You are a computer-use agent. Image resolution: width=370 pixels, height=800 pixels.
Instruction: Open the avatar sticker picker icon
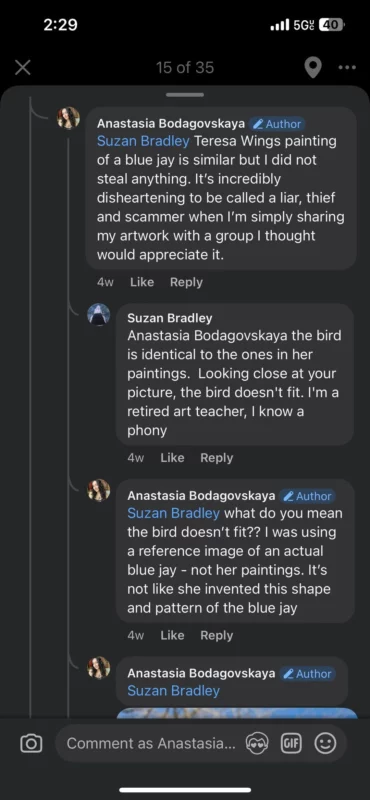(257, 743)
